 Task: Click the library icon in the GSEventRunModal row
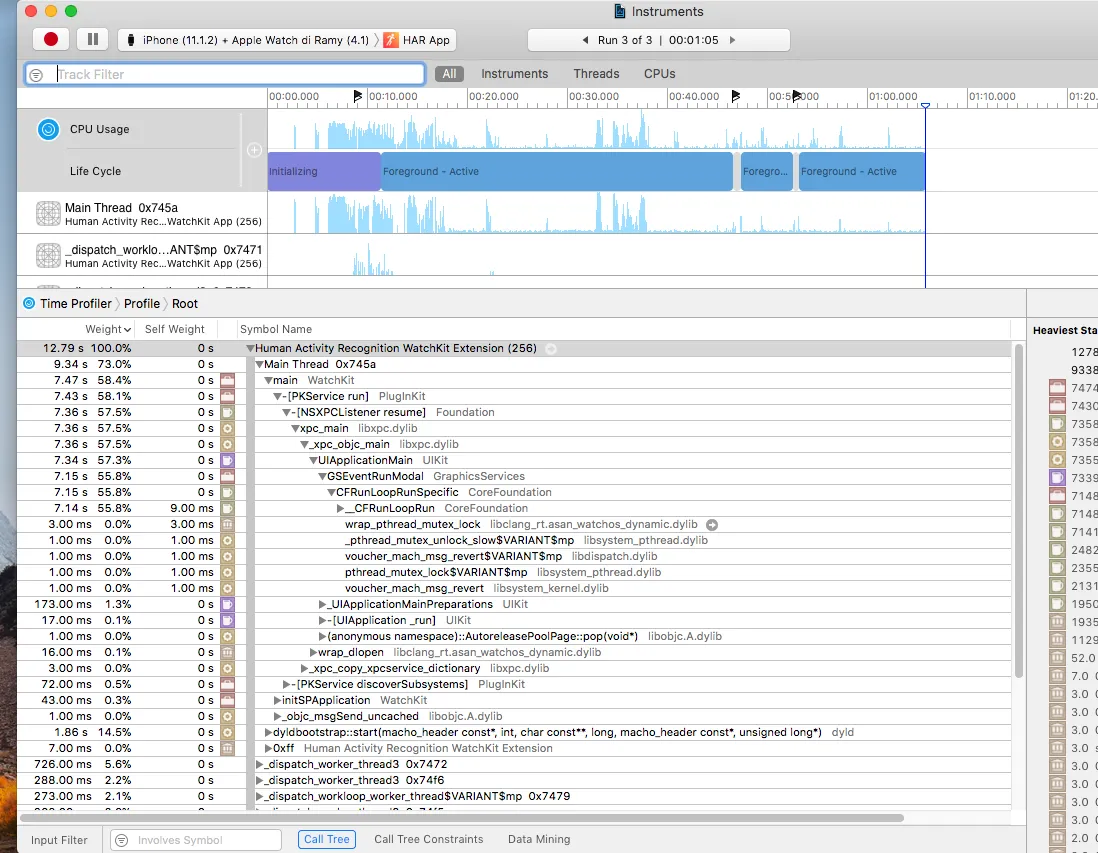pyautogui.click(x=228, y=476)
